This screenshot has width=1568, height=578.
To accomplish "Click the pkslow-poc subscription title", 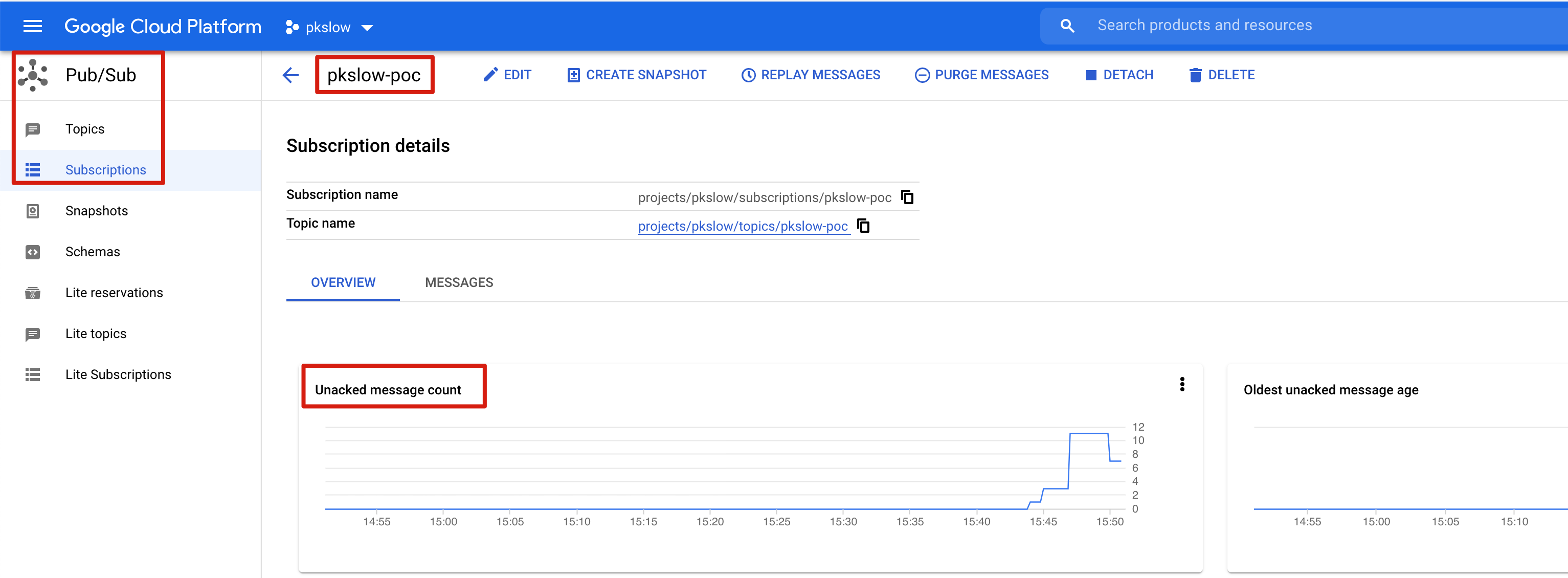I will pyautogui.click(x=374, y=75).
